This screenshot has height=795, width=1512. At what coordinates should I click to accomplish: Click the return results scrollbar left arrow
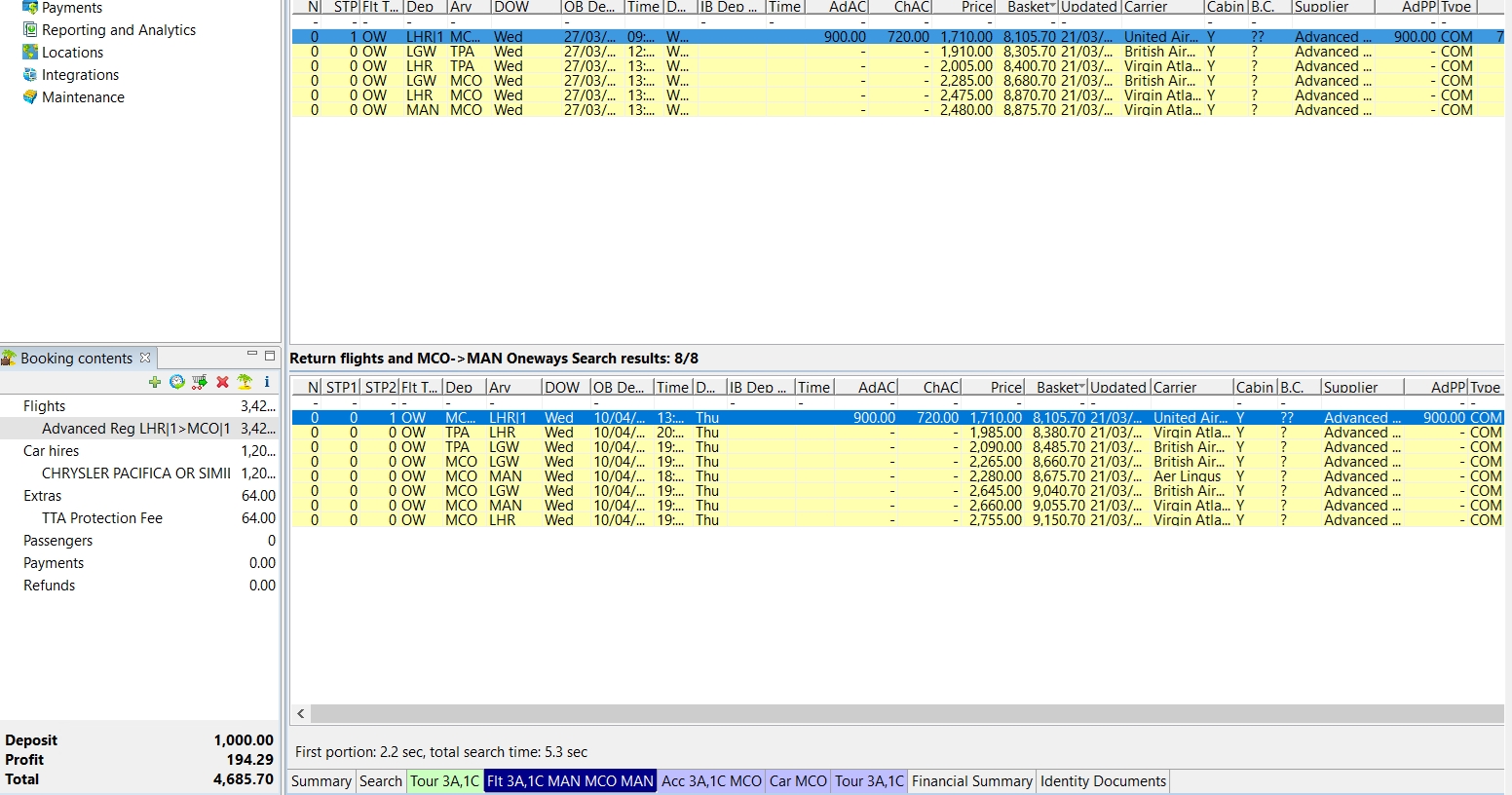point(301,713)
